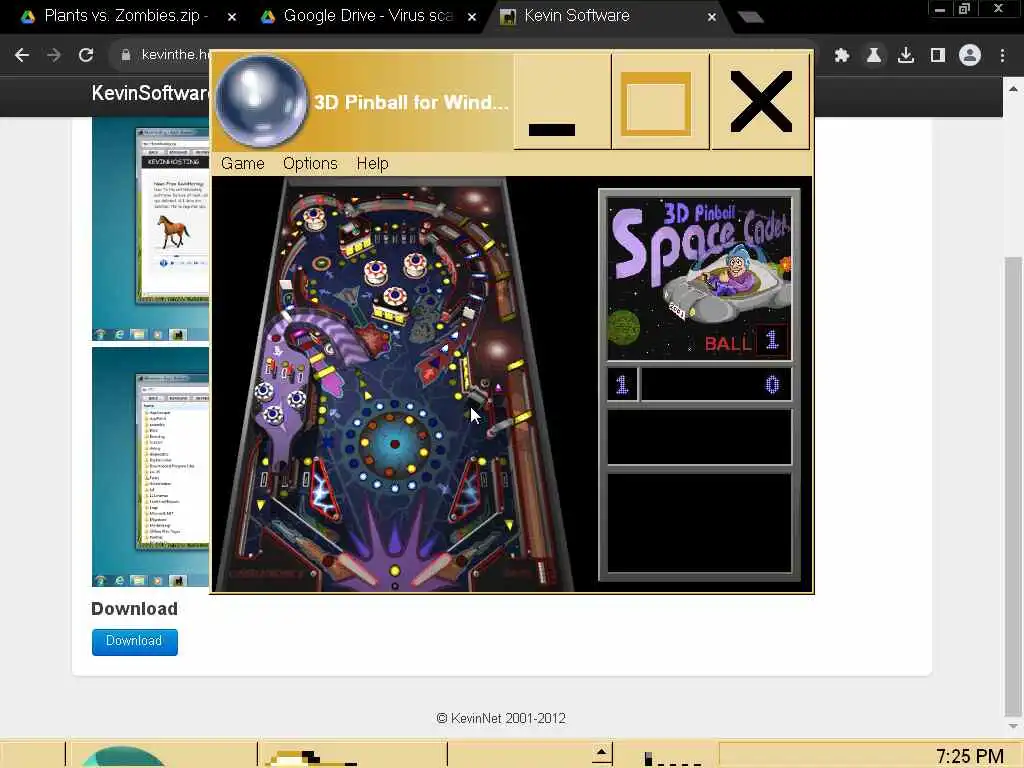Open the Game menu in Pinball
The height and width of the screenshot is (768, 1024).
pyautogui.click(x=242, y=163)
